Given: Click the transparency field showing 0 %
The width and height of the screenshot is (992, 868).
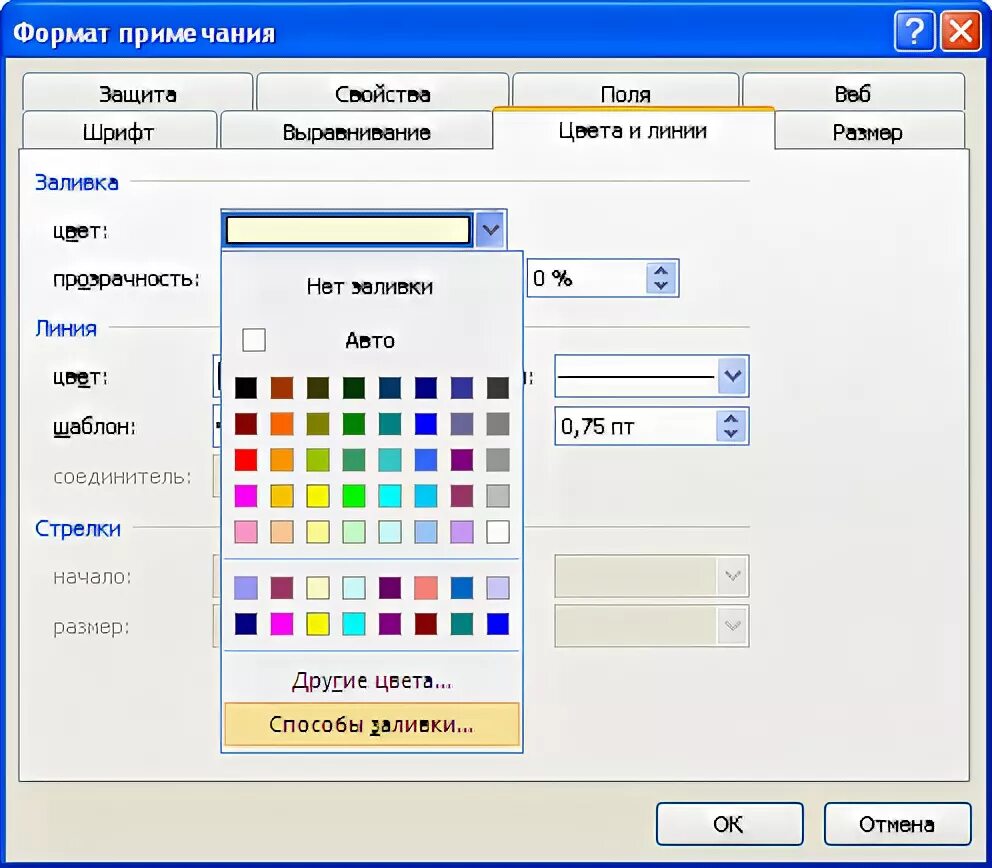Looking at the screenshot, I should pos(586,278).
